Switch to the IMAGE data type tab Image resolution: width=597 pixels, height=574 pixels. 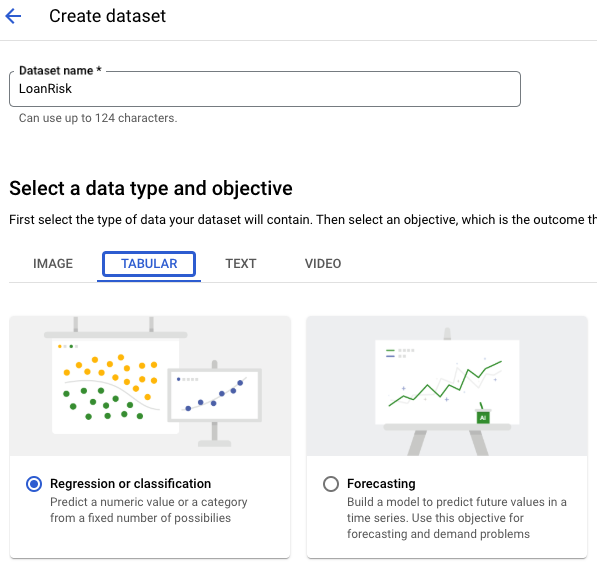pos(53,263)
